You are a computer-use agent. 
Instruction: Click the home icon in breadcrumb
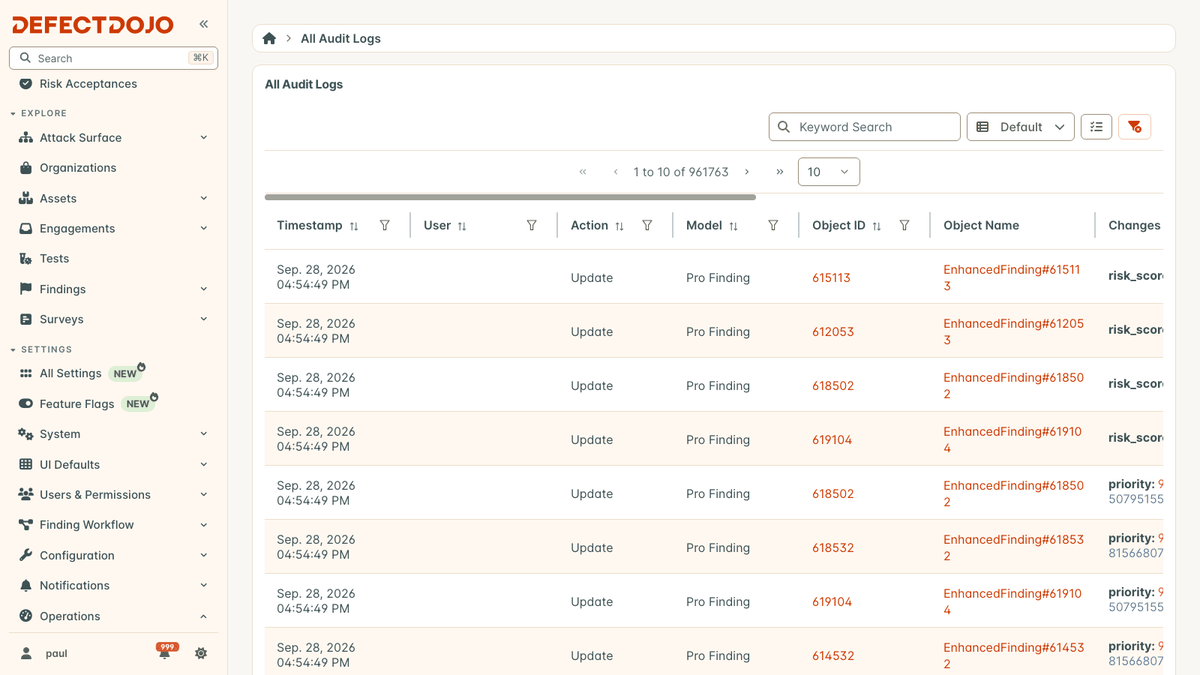pyautogui.click(x=269, y=39)
